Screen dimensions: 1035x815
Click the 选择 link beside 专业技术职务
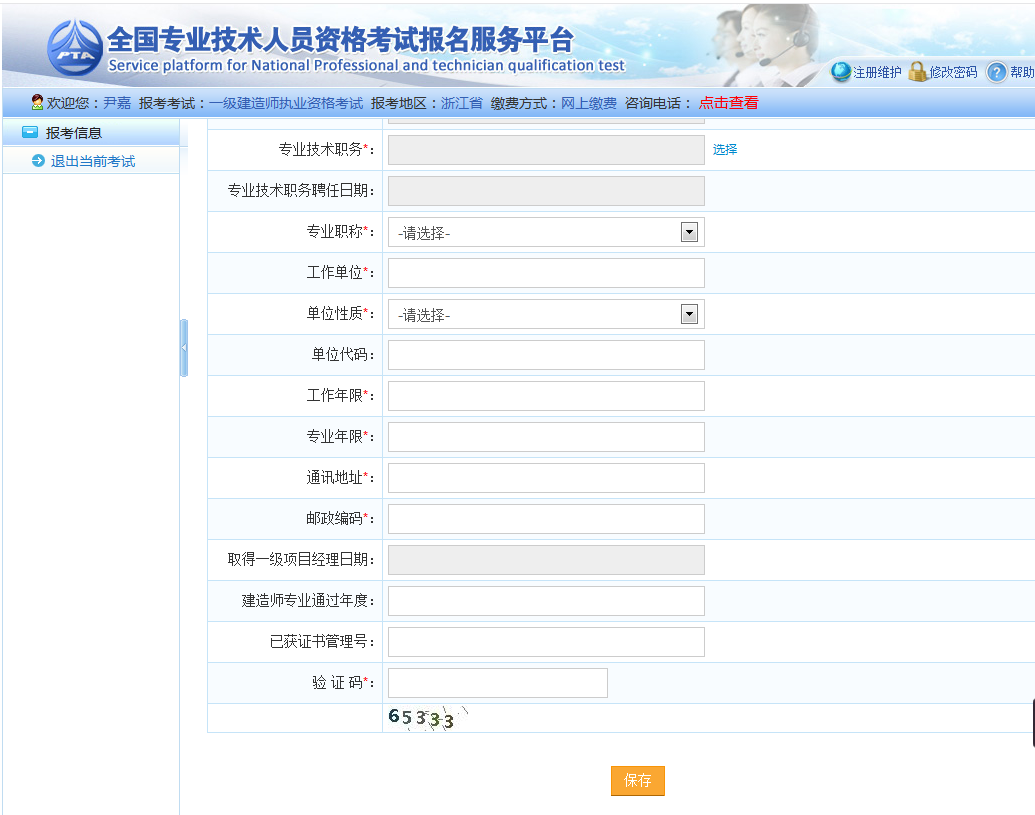coord(725,149)
